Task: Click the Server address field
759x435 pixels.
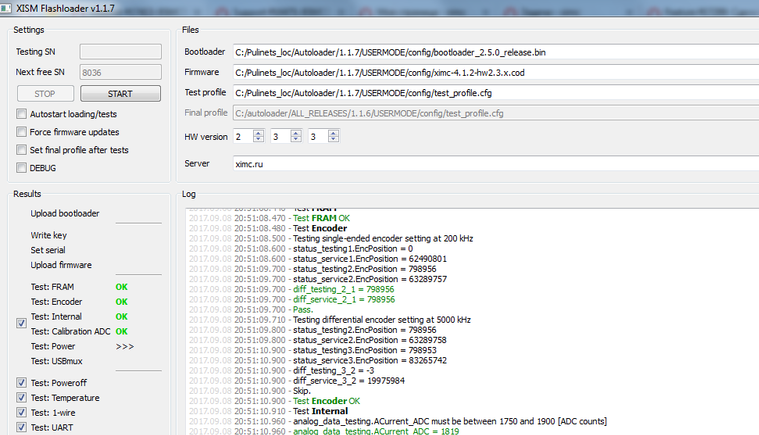Action: pyautogui.click(x=496, y=164)
